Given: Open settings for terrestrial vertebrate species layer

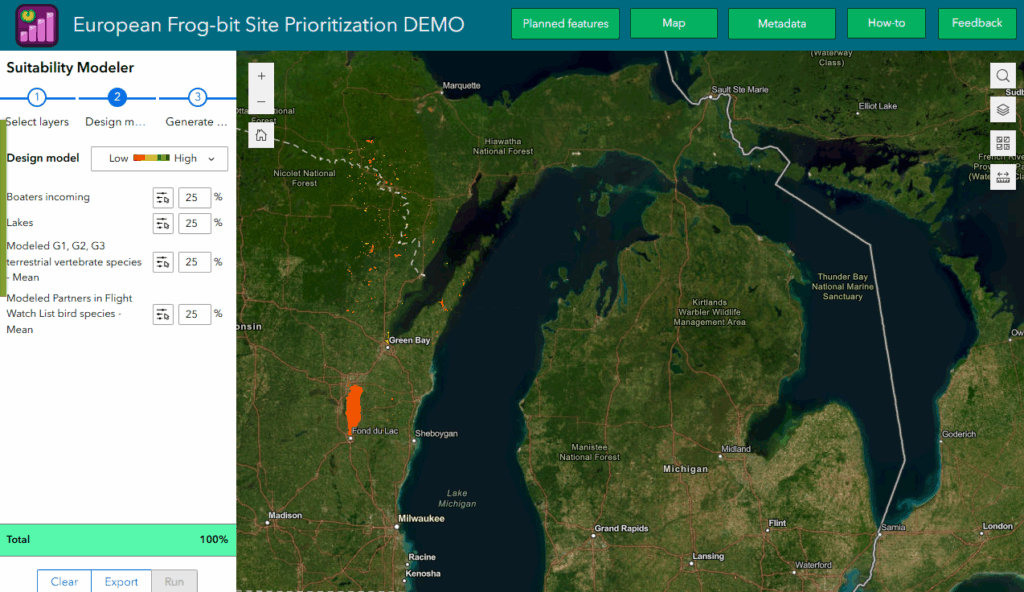Looking at the screenshot, I should 163,262.
